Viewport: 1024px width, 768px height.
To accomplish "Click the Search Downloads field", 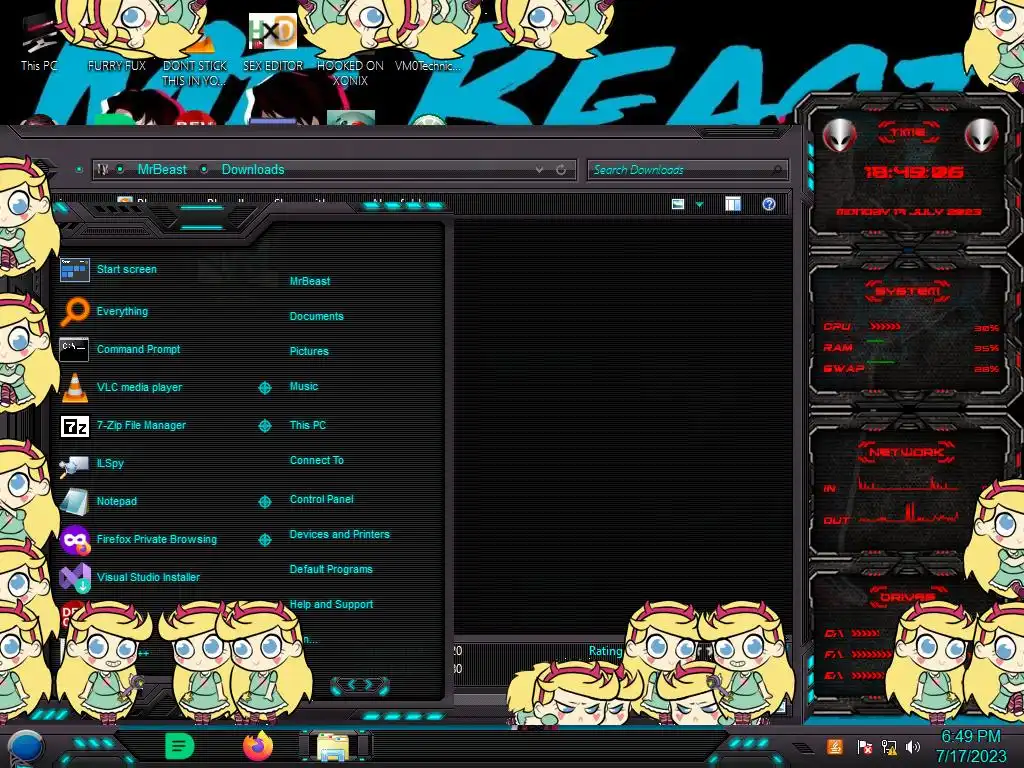I will pos(687,170).
